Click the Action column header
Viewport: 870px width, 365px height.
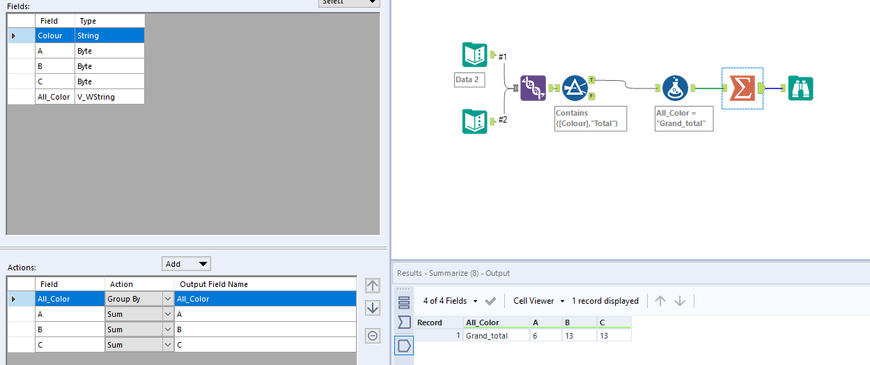click(x=139, y=284)
